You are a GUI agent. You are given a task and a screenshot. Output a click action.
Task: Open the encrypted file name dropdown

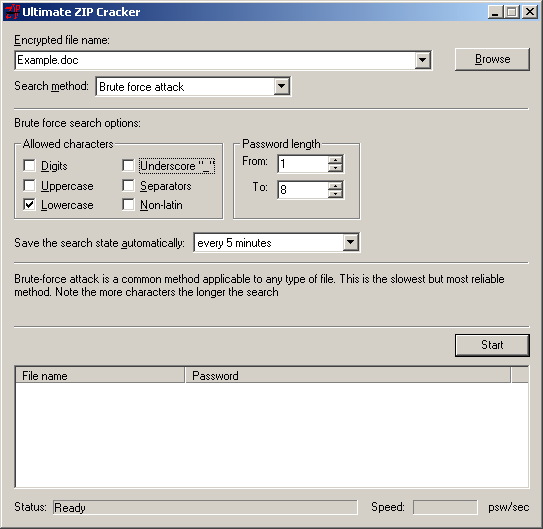[x=422, y=60]
